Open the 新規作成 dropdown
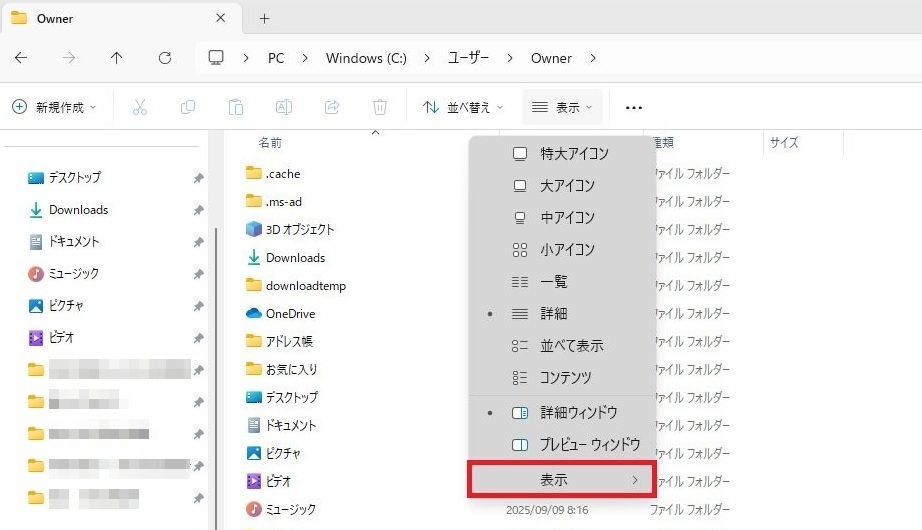The height and width of the screenshot is (530, 922). 54,107
